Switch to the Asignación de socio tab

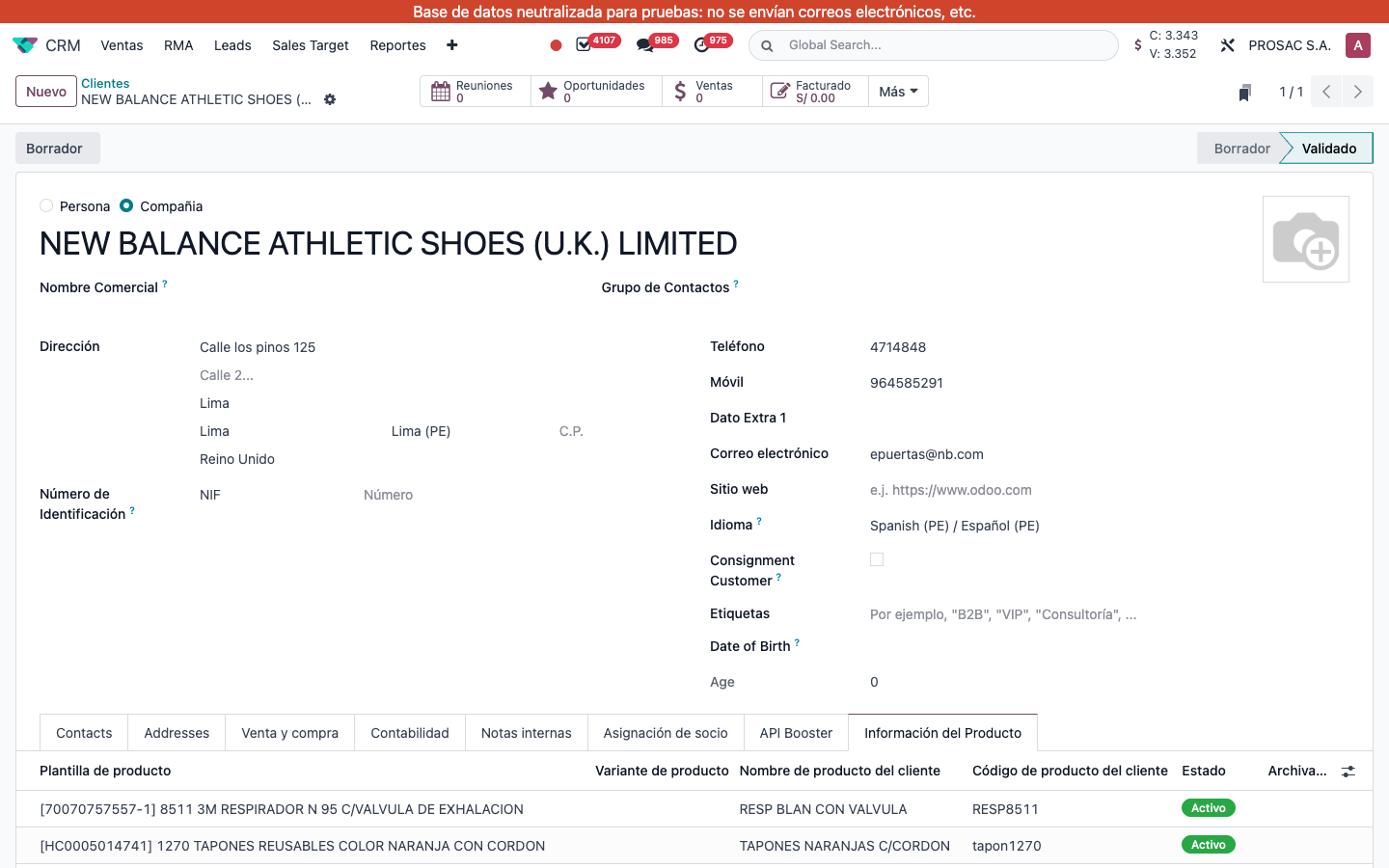pos(666,733)
